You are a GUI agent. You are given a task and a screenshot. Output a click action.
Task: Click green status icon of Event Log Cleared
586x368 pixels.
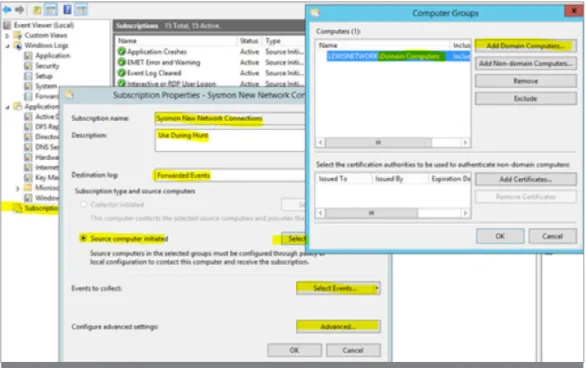[x=121, y=72]
